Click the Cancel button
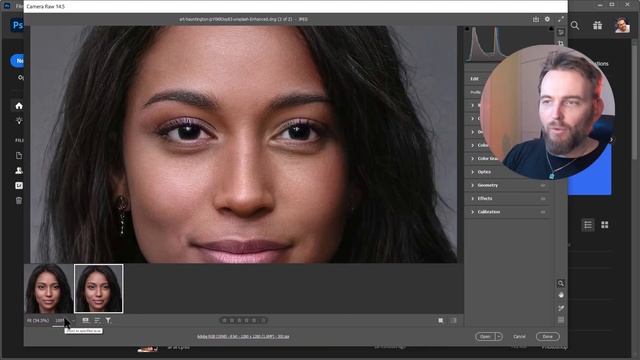 (x=519, y=337)
